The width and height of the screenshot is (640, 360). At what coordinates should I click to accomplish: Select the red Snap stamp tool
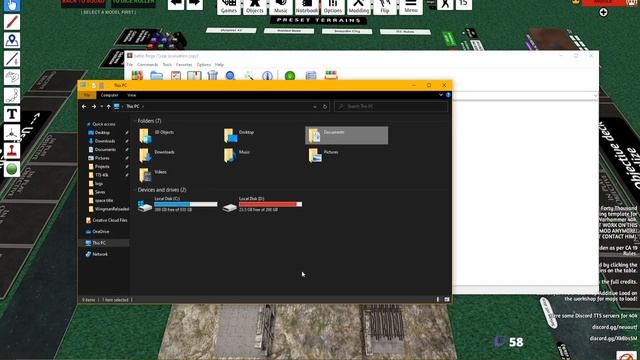(x=12, y=151)
